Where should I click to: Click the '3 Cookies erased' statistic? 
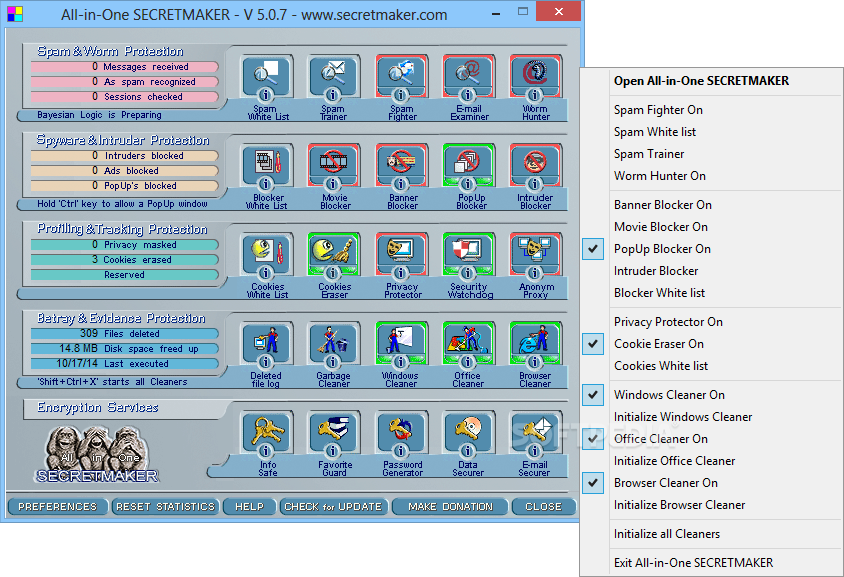124,260
